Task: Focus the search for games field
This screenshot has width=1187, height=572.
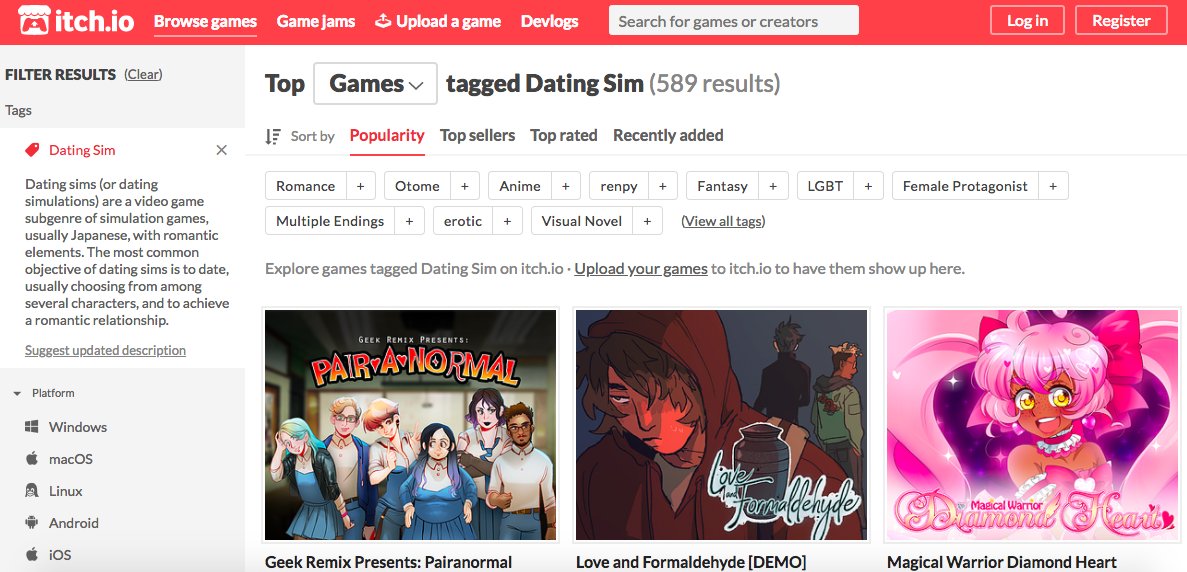Action: 734,20
